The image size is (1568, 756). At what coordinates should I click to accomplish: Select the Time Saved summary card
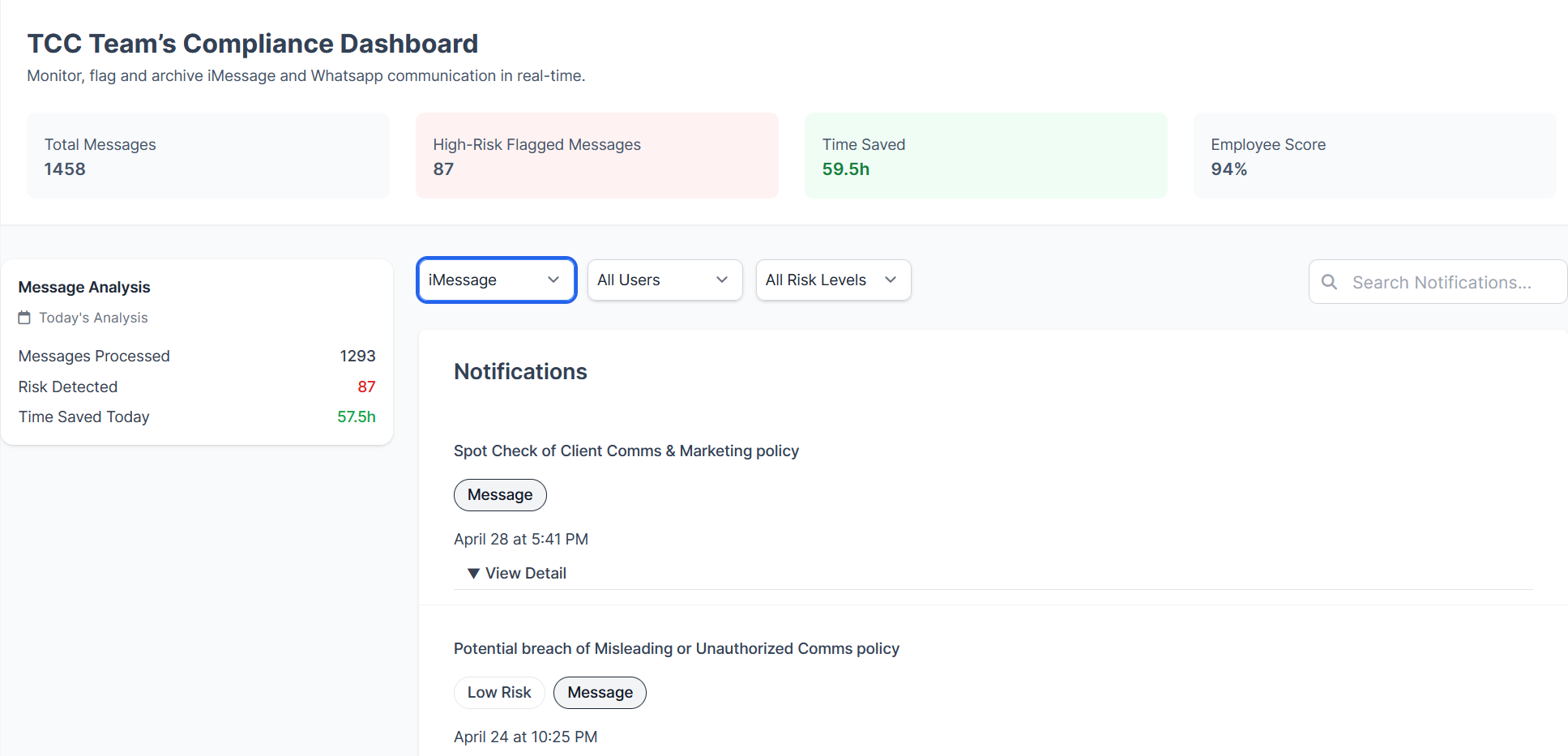coord(985,156)
